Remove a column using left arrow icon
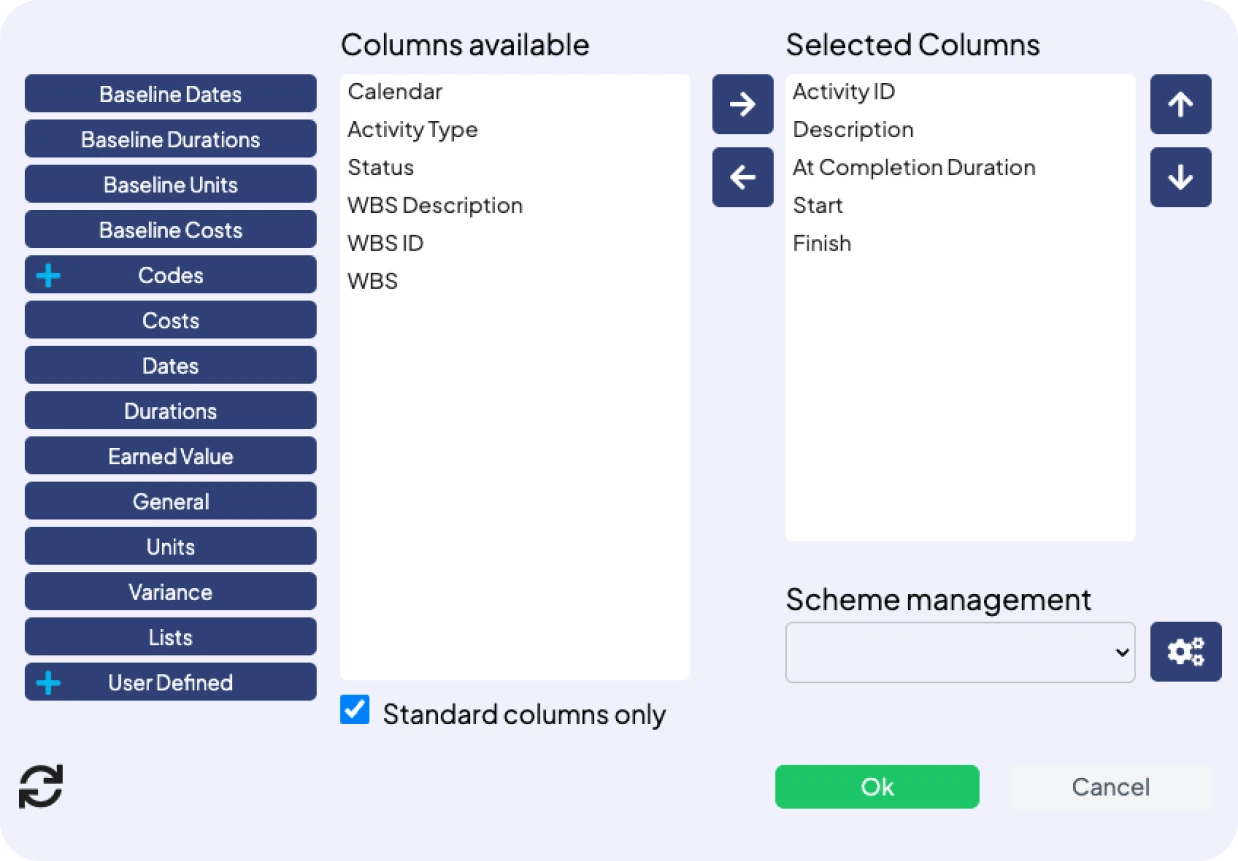This screenshot has width=1238, height=861. pos(742,177)
